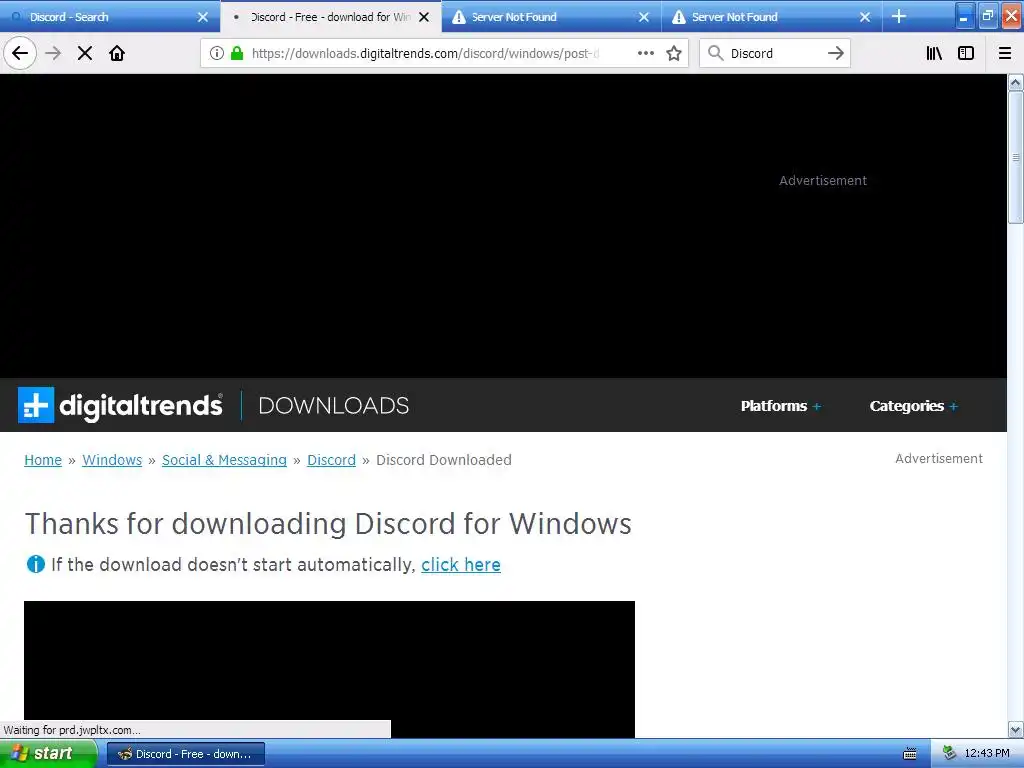Expand the Categories menu
This screenshot has height=768, width=1024.
point(914,406)
